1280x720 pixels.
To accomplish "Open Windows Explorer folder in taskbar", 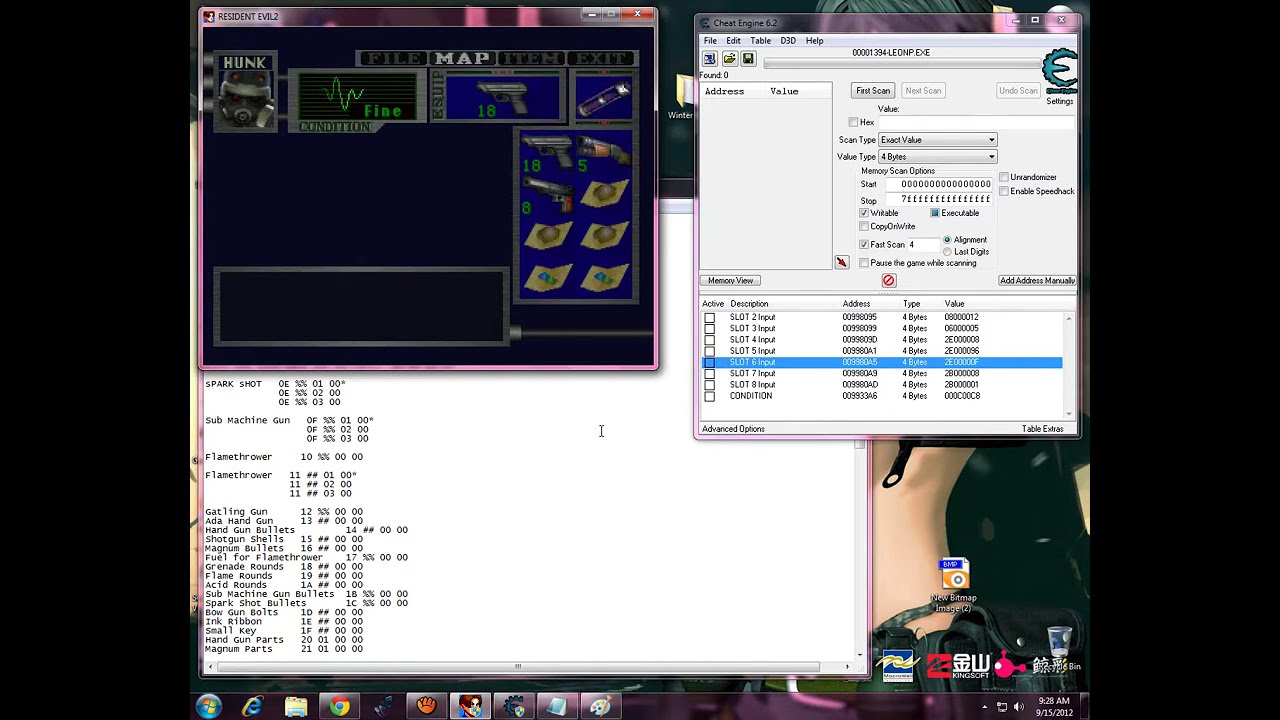I will click(x=296, y=707).
